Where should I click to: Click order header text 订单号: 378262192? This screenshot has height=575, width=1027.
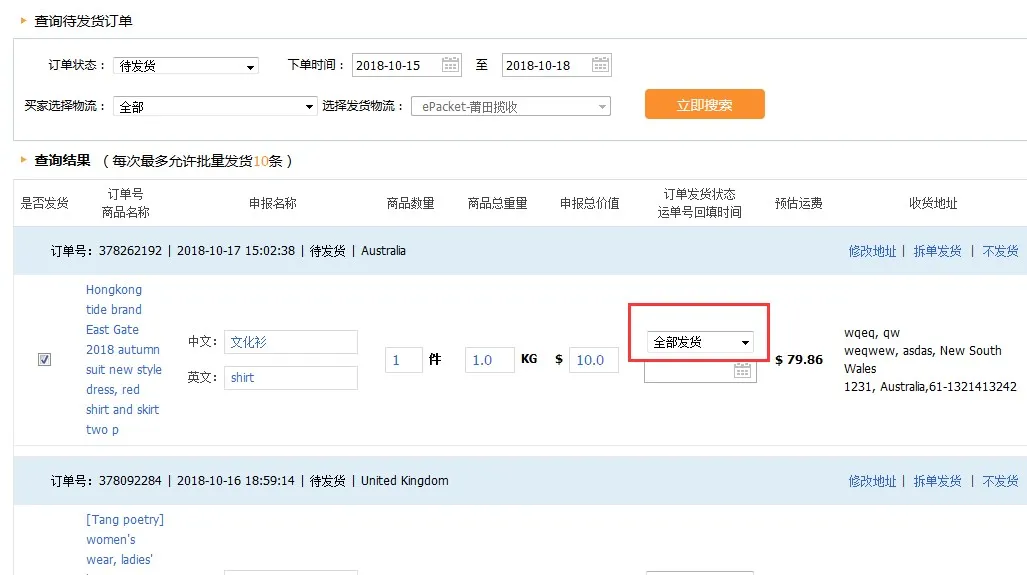[x=106, y=251]
